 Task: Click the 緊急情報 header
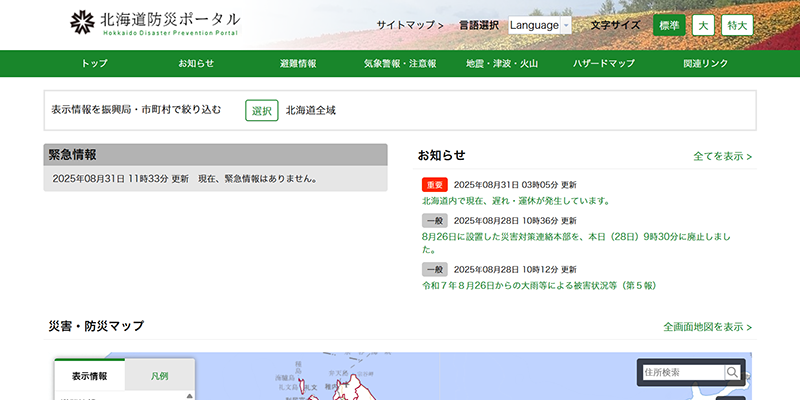tap(215, 155)
